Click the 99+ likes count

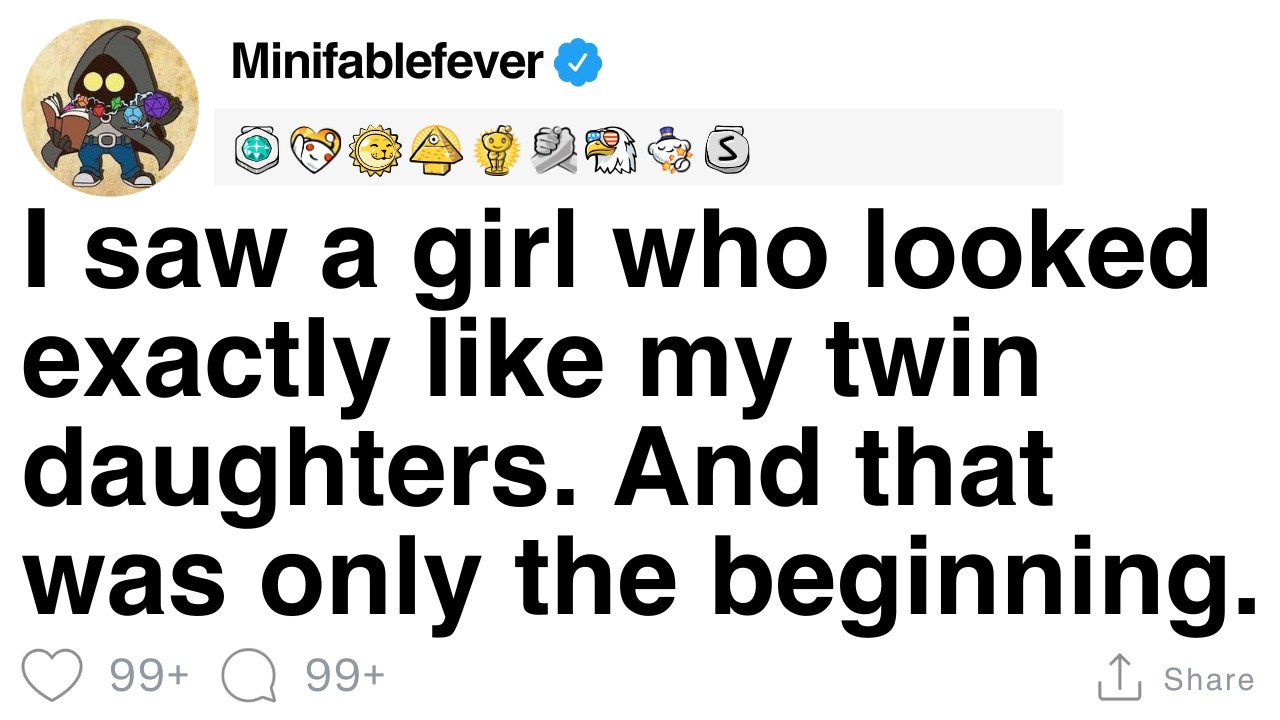148,676
